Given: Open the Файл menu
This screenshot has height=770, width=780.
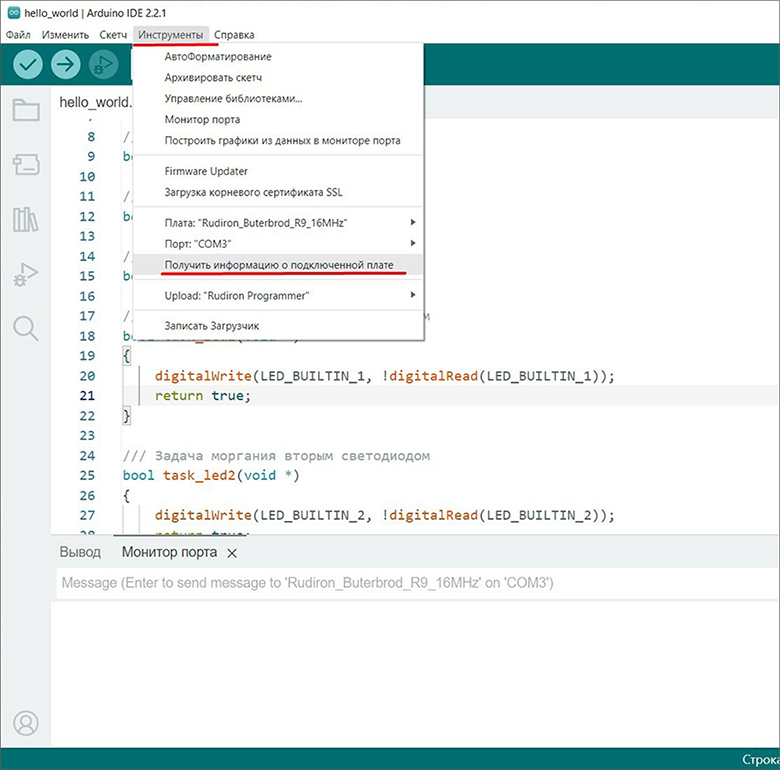Looking at the screenshot, I should [x=18, y=35].
